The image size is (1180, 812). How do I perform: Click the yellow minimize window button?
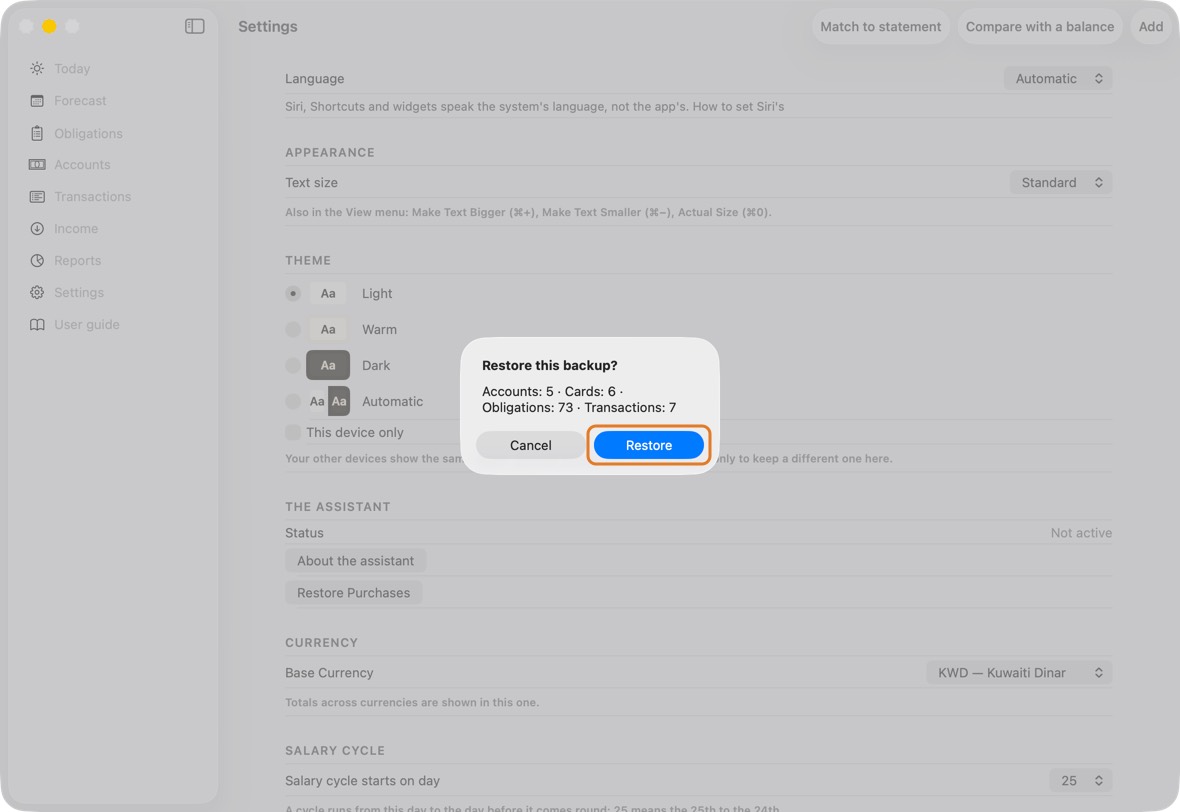(50, 26)
